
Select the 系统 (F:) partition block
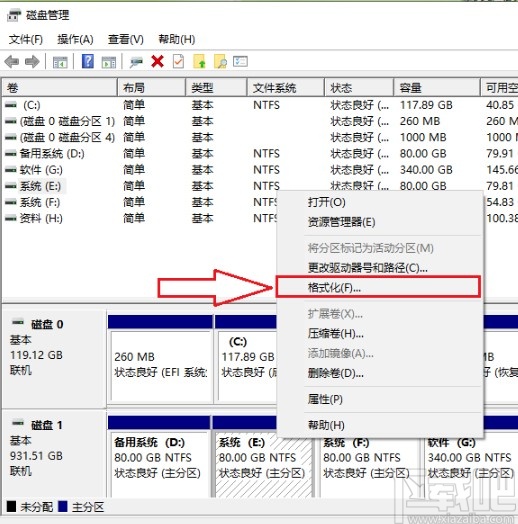(x=369, y=468)
